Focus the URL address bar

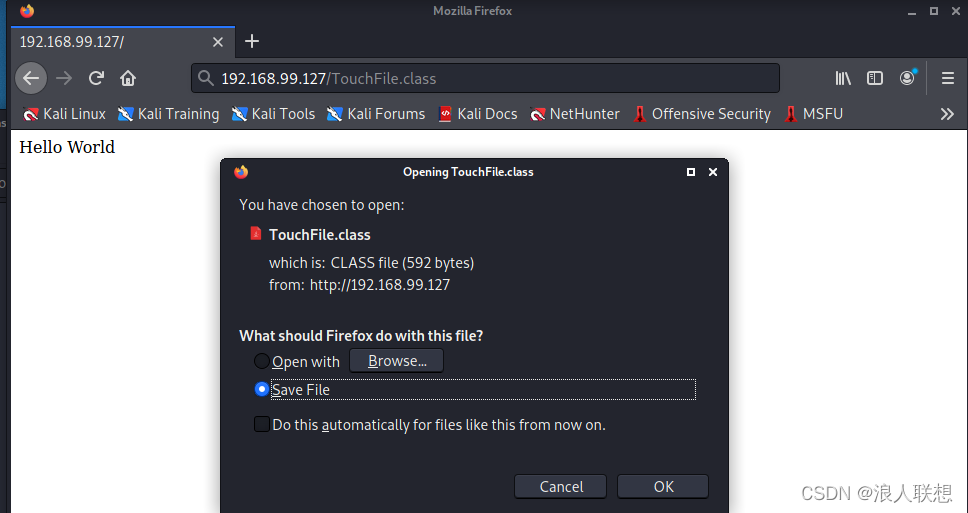(485, 78)
